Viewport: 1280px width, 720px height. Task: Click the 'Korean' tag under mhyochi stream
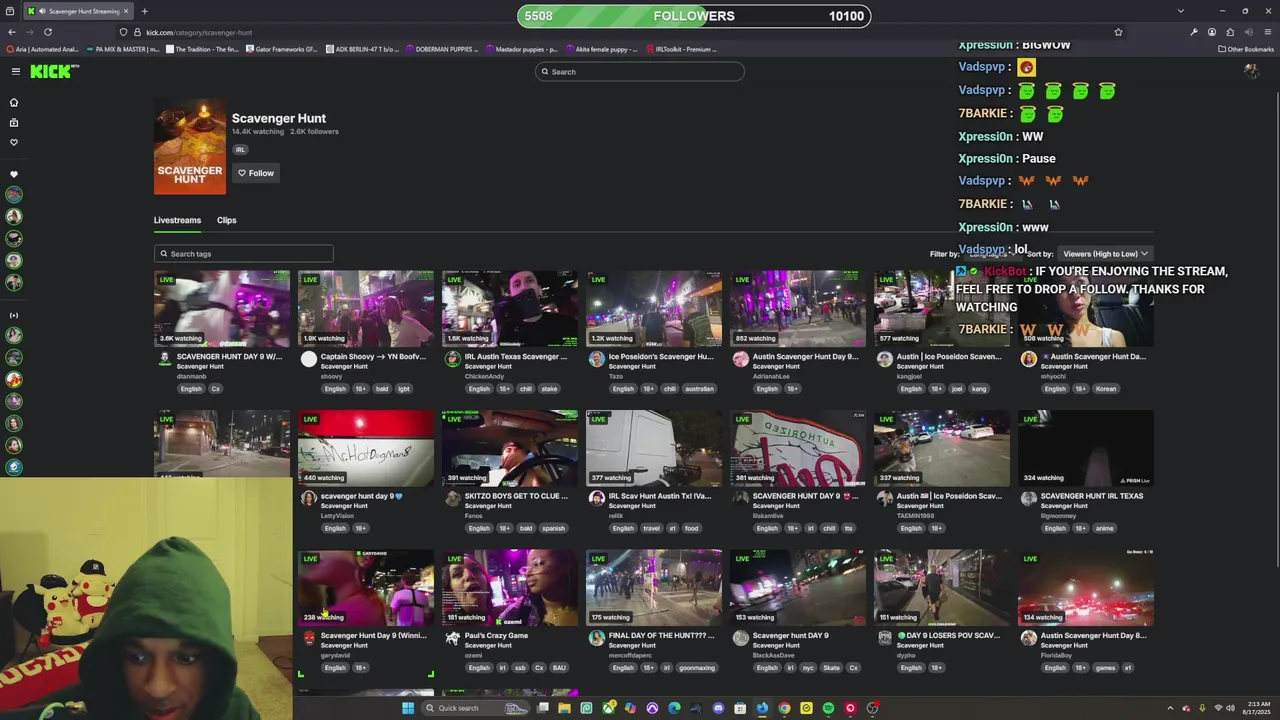[1106, 389]
